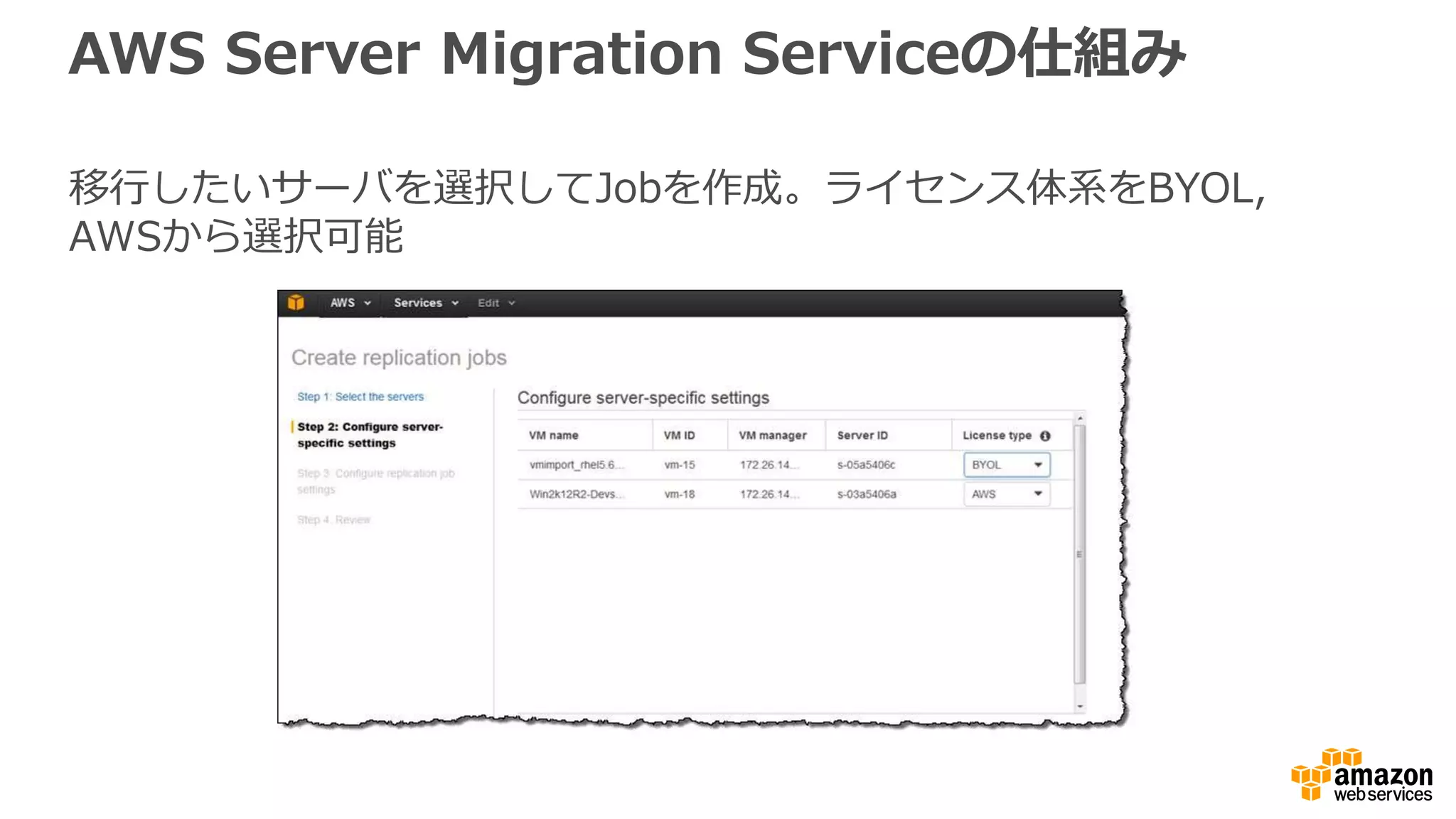Select Step 4: Review

coord(333,520)
